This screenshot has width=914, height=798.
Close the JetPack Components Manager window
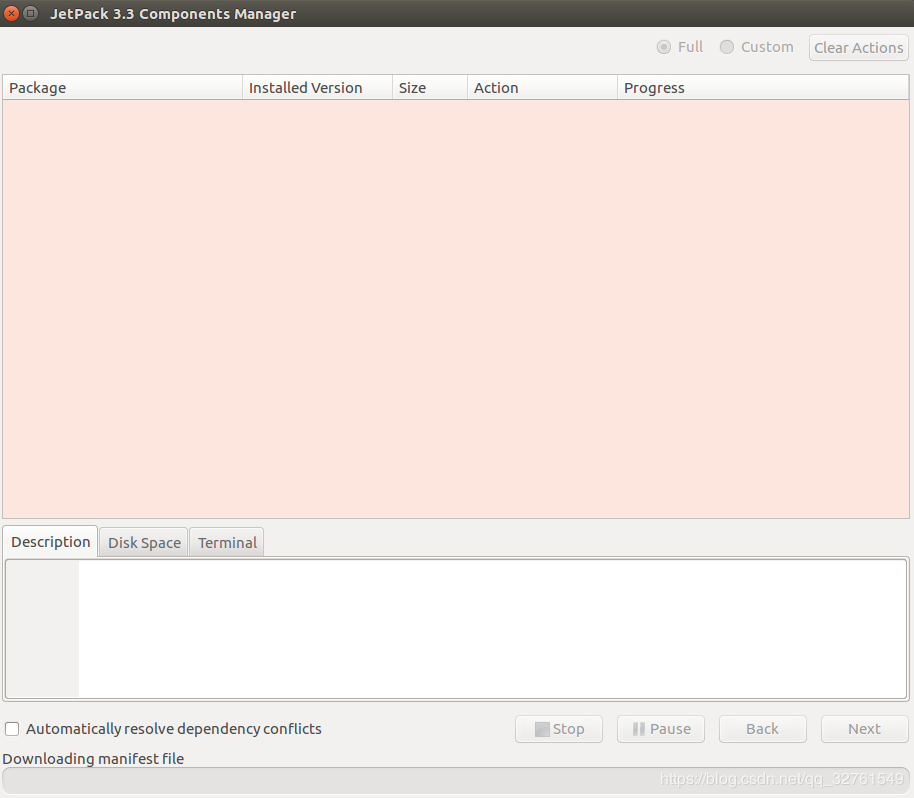click(11, 13)
